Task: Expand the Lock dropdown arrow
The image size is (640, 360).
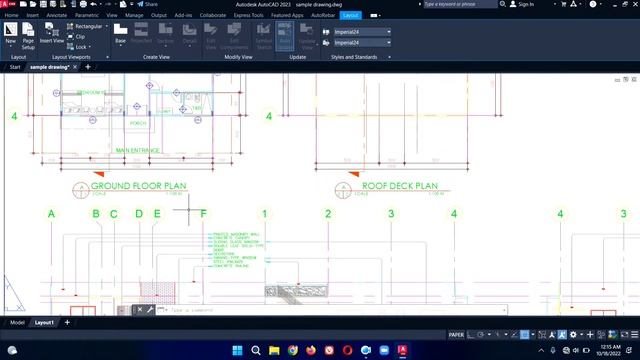Action: pyautogui.click(x=90, y=47)
